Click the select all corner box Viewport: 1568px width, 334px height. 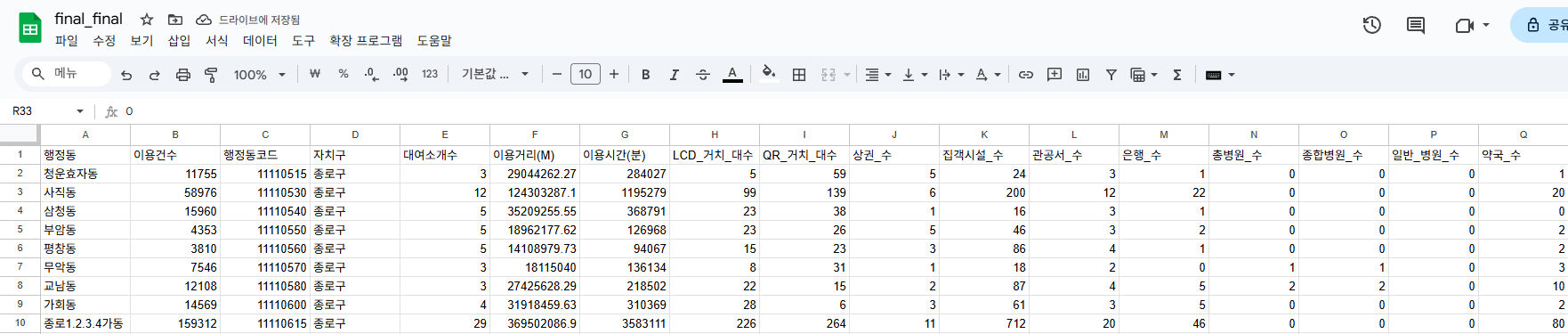coord(20,134)
